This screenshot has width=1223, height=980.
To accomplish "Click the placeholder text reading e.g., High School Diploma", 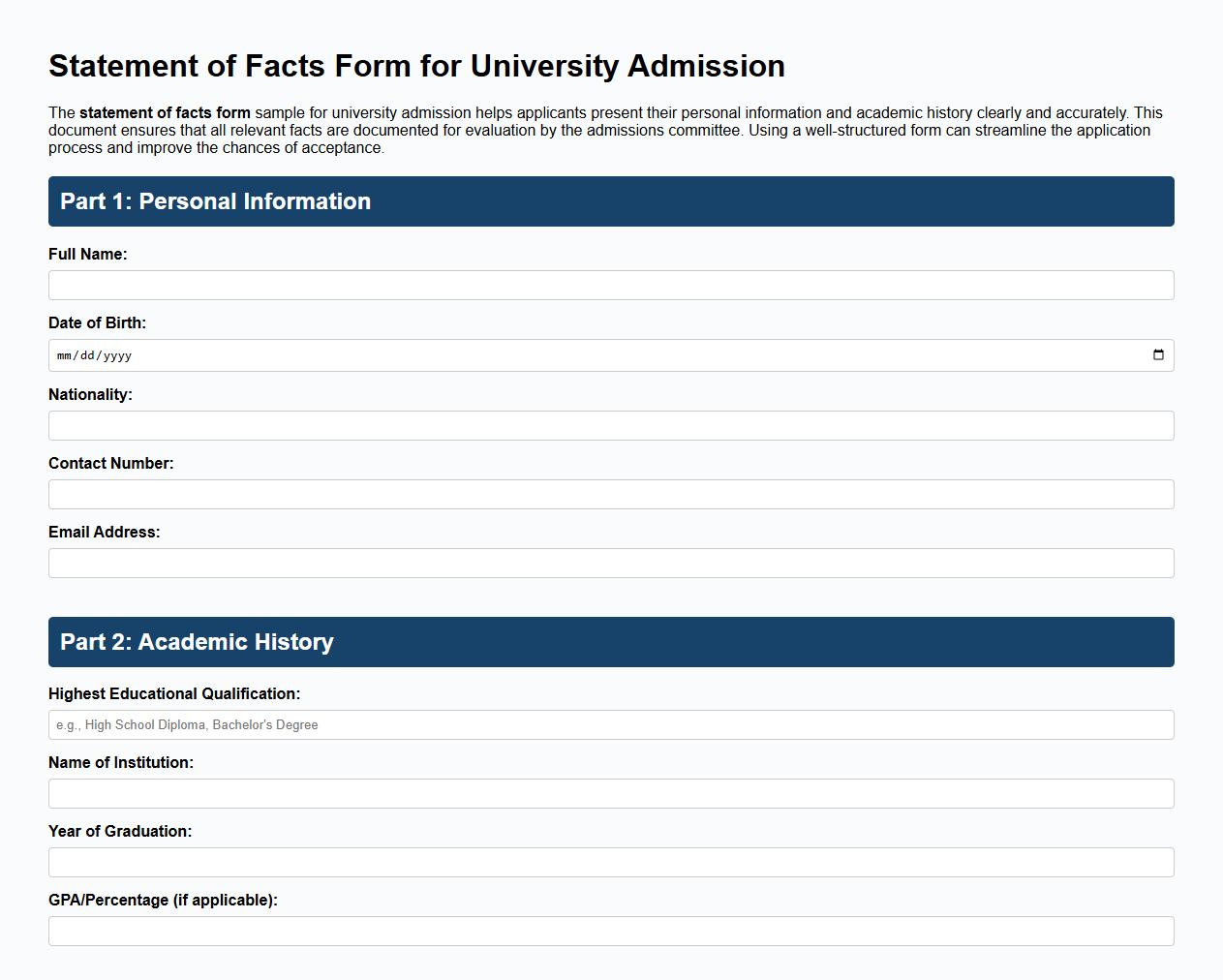I will coord(145,724).
